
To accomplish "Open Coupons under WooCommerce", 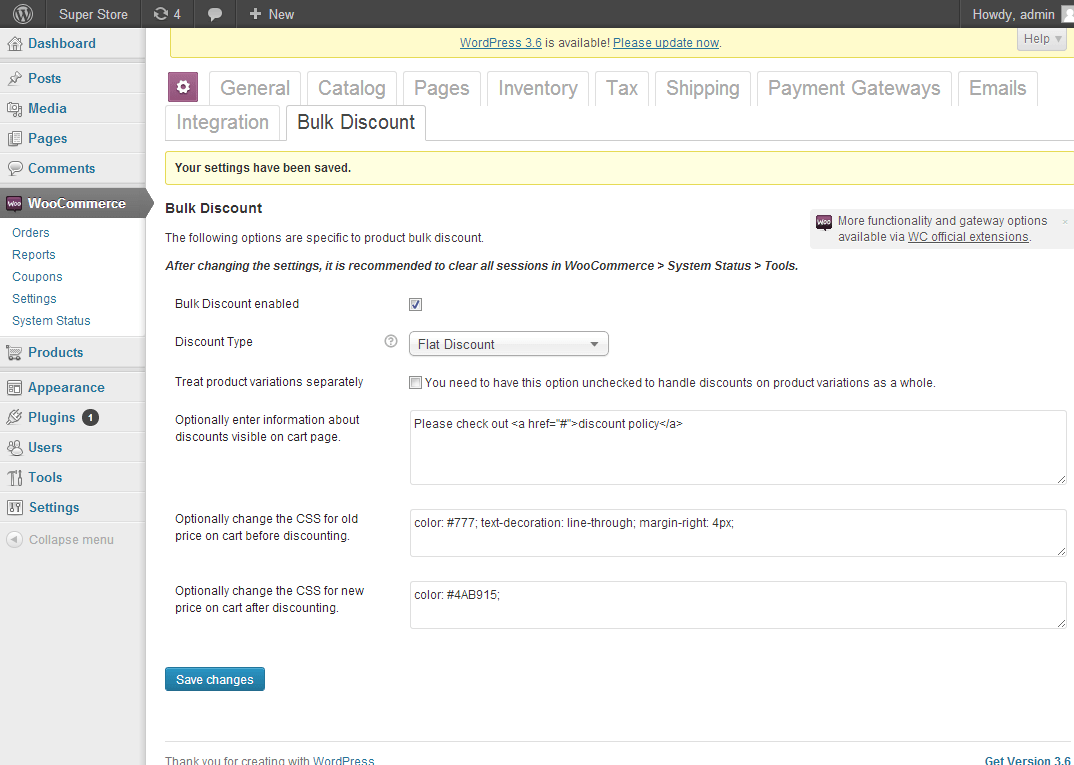I will click(37, 277).
